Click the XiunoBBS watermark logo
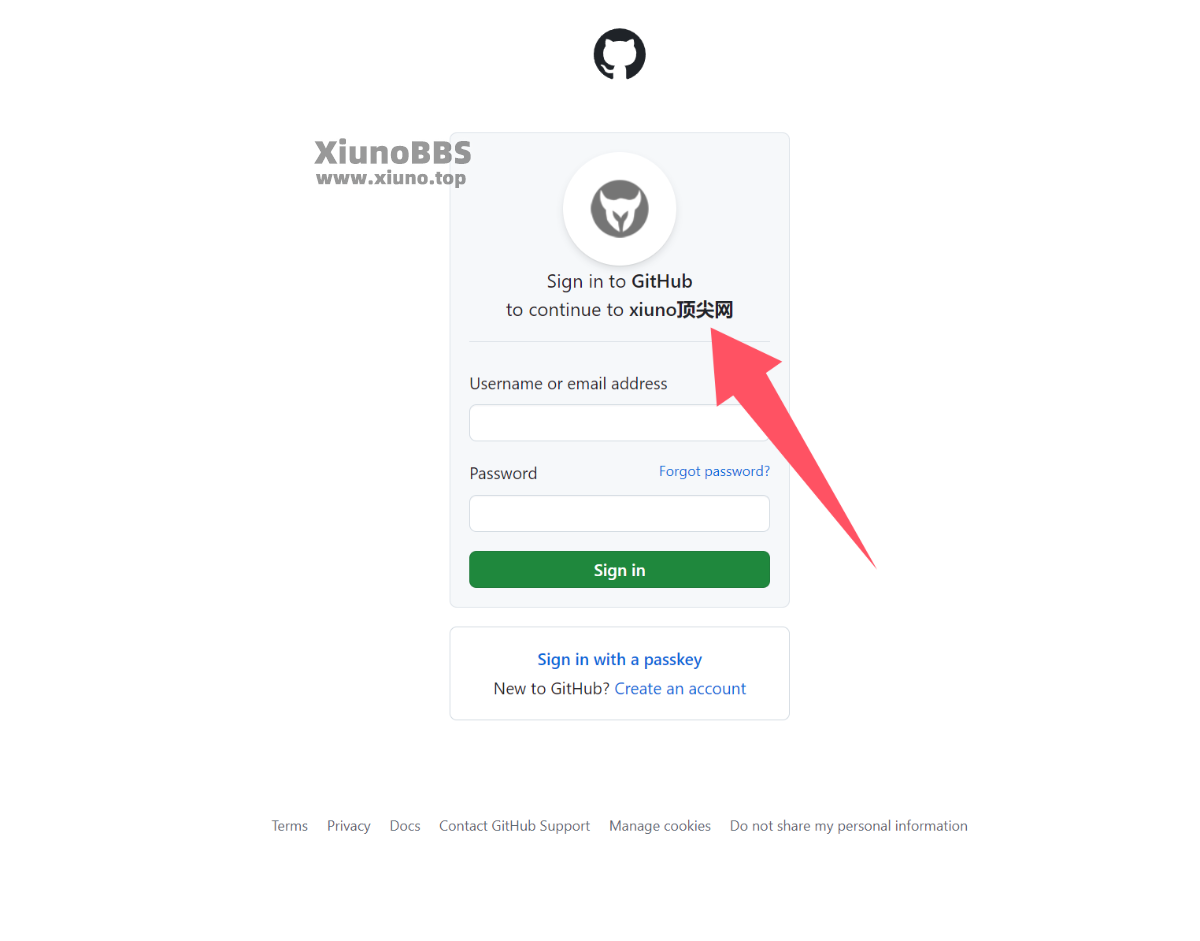This screenshot has width=1200, height=941. [x=392, y=152]
